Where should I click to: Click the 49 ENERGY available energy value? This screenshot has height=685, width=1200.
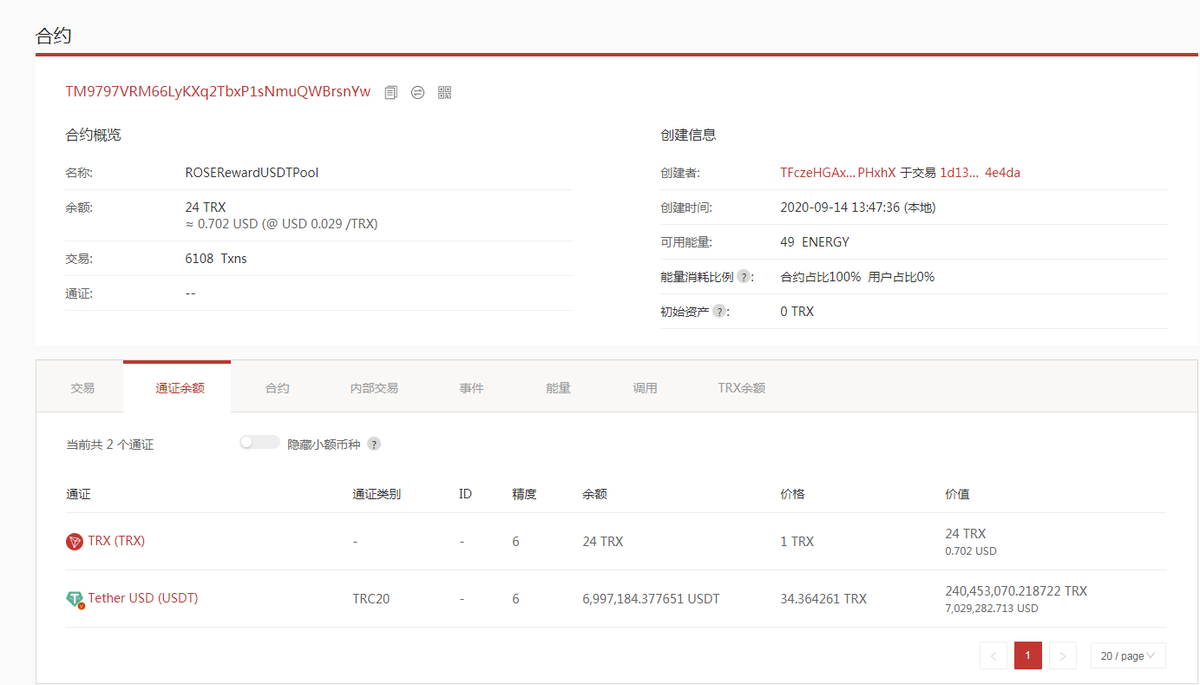815,242
